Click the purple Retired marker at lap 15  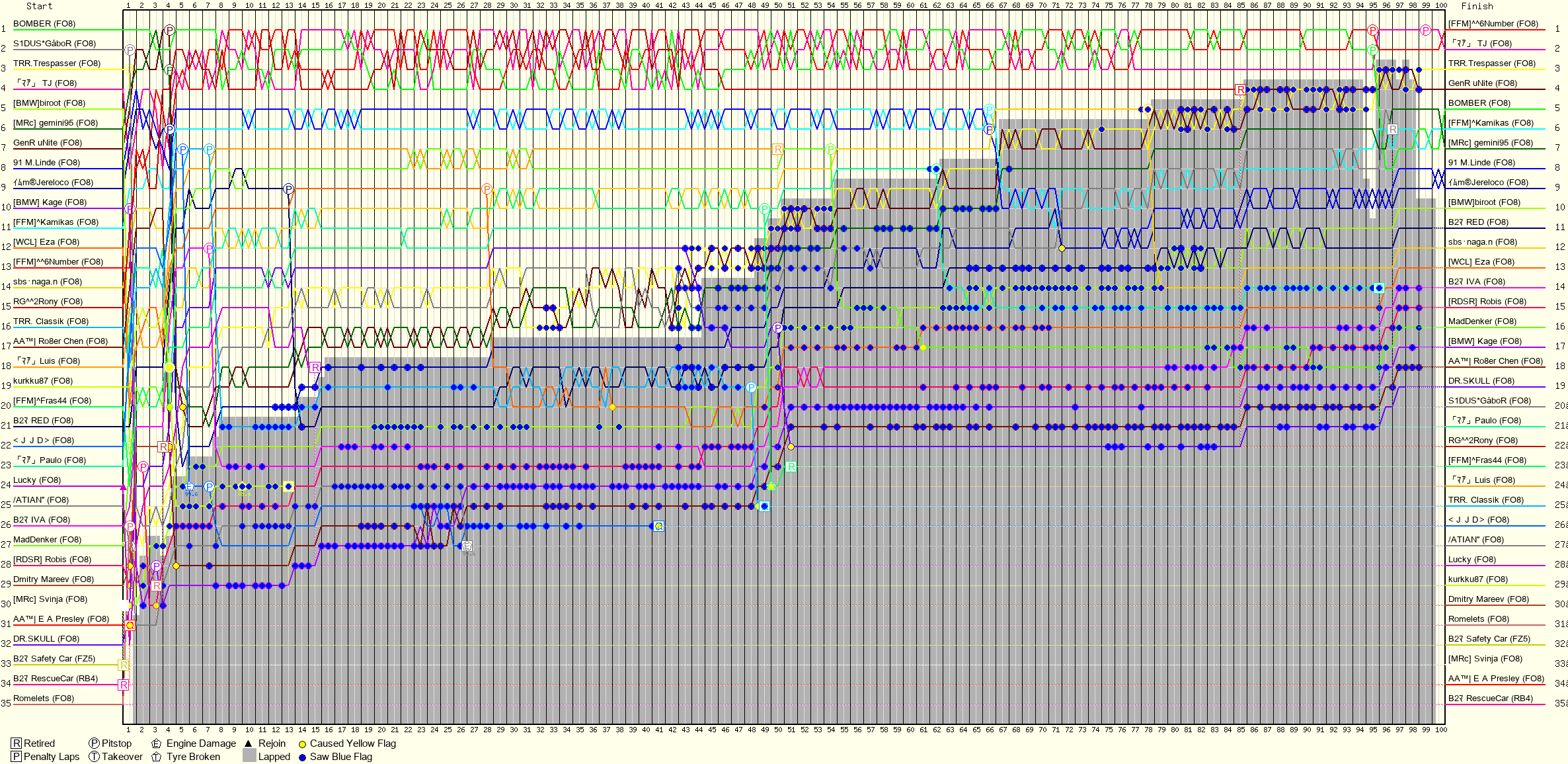[315, 367]
